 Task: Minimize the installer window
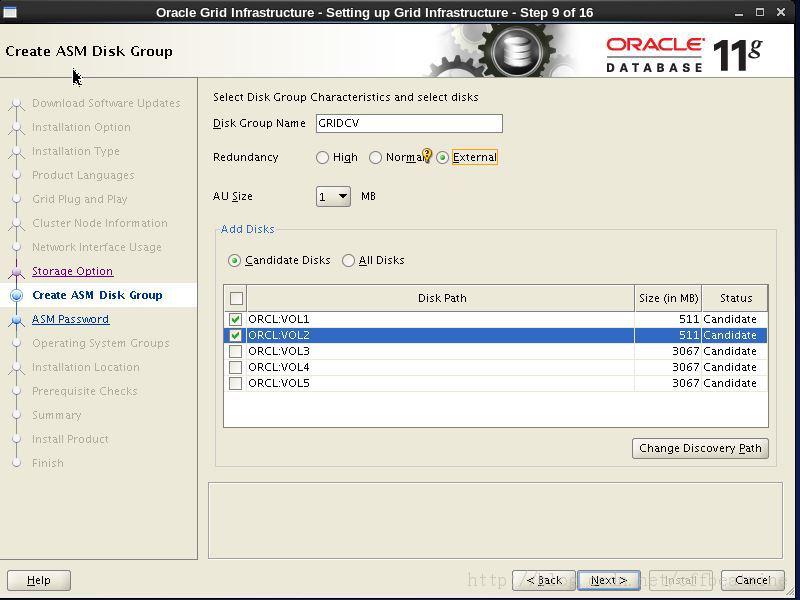[x=738, y=13]
